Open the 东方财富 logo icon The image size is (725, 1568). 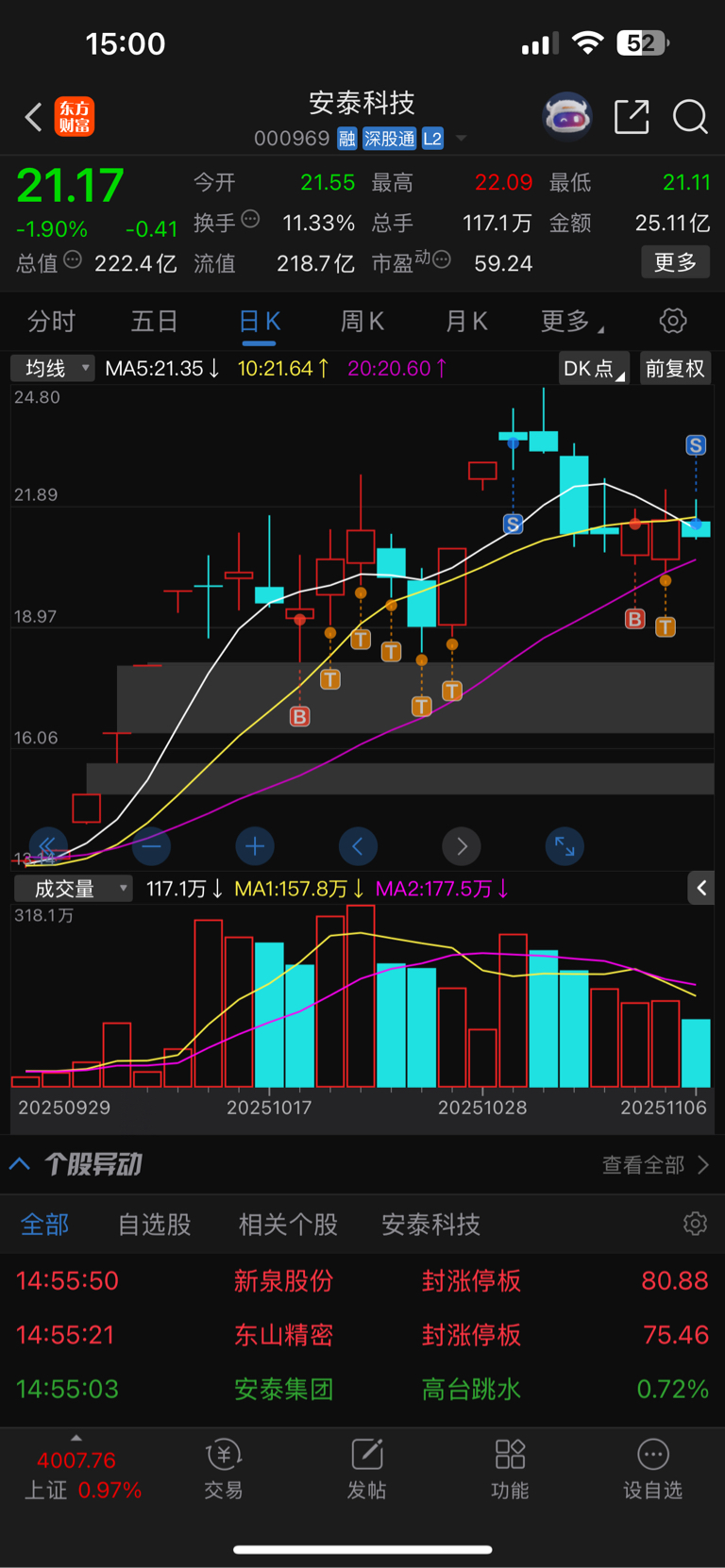coord(75,117)
